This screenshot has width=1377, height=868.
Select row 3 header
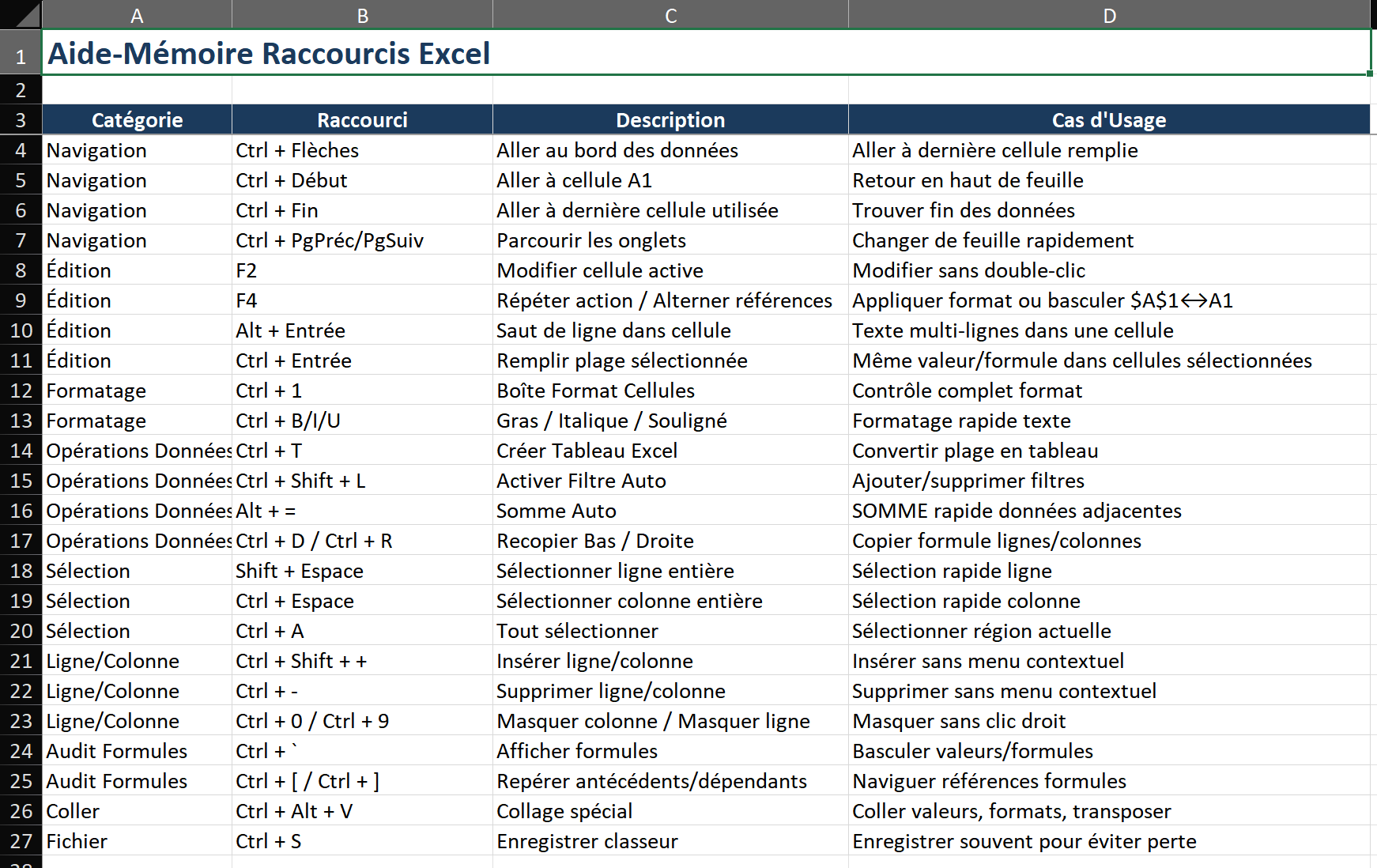[21, 120]
